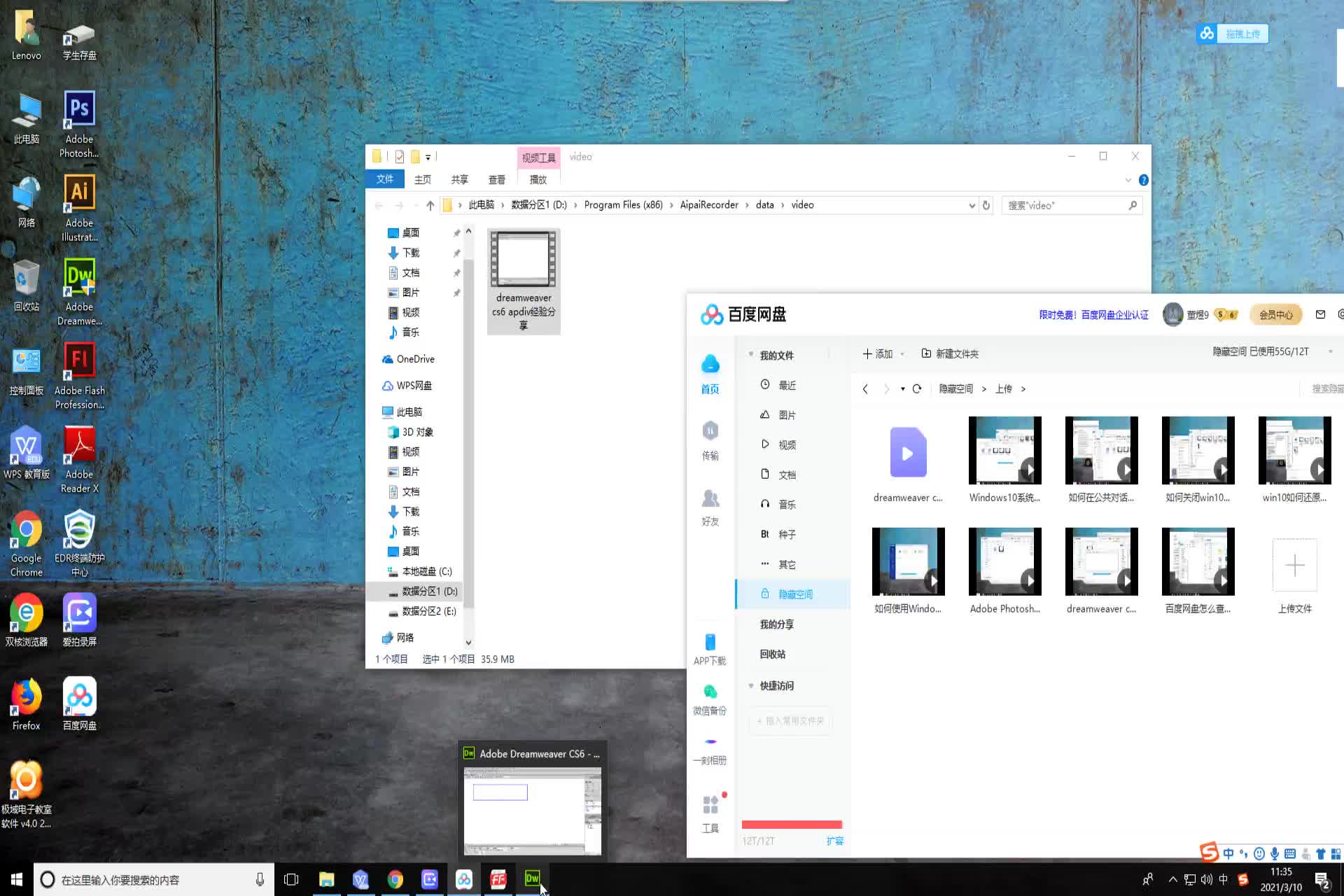
Task: Go back in Baidu Netdisk navigation
Action: pyautogui.click(x=865, y=388)
